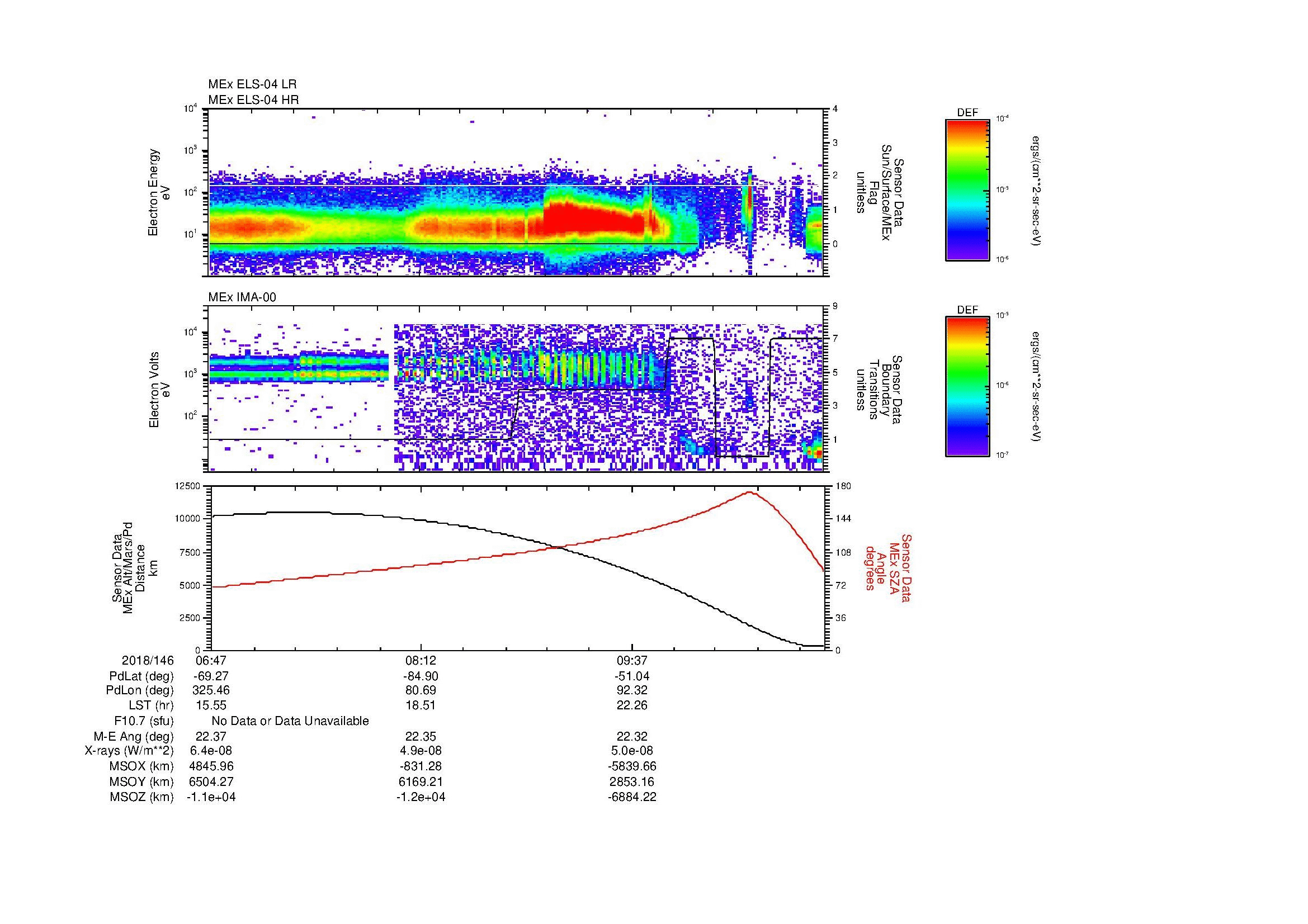Click the 'Boundary Transitions' axis label
The width and height of the screenshot is (1308, 924).
click(879, 390)
